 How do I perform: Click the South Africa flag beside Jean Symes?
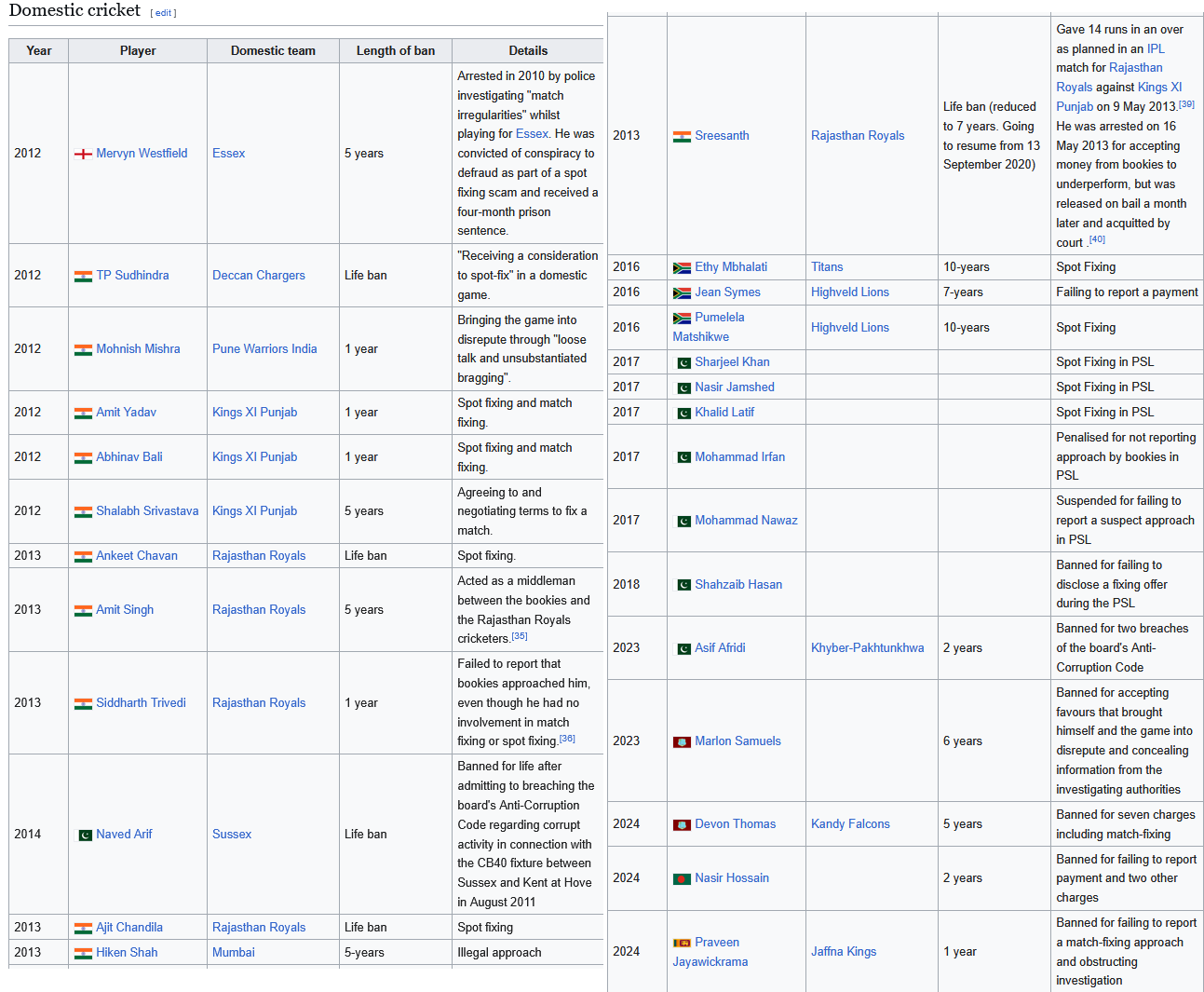click(x=682, y=292)
